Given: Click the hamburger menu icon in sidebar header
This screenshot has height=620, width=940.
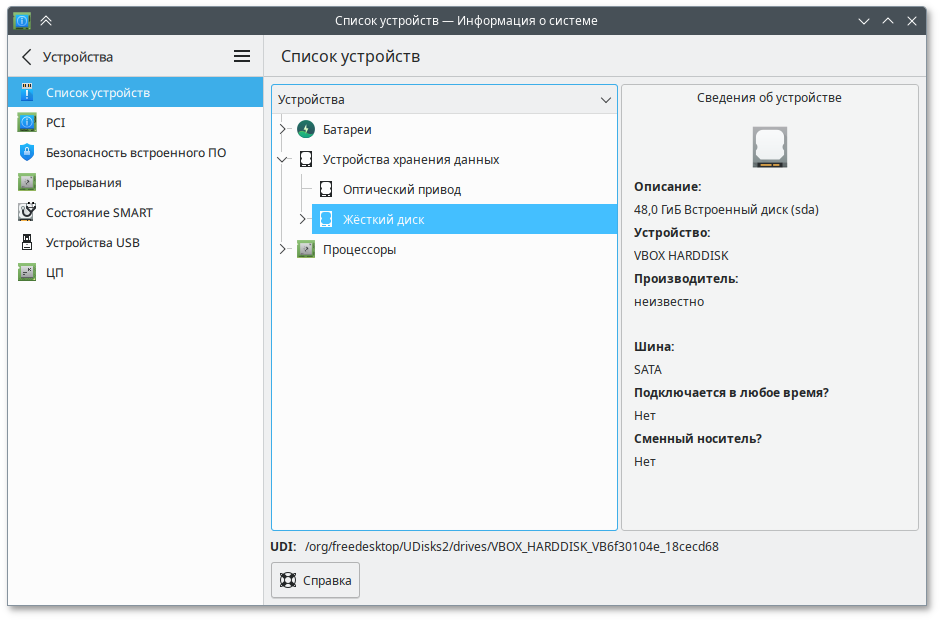Looking at the screenshot, I should point(242,57).
